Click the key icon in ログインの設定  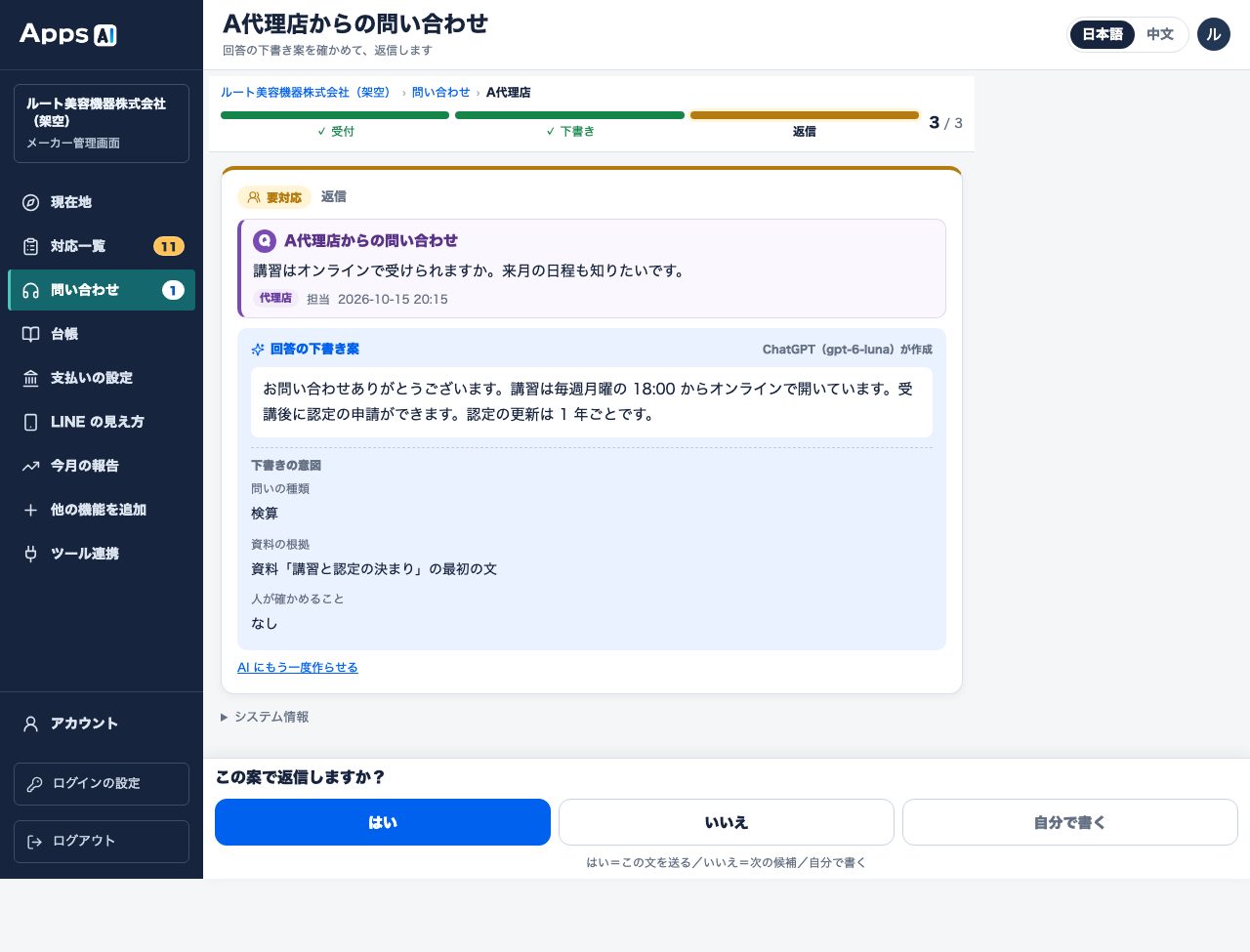35,784
